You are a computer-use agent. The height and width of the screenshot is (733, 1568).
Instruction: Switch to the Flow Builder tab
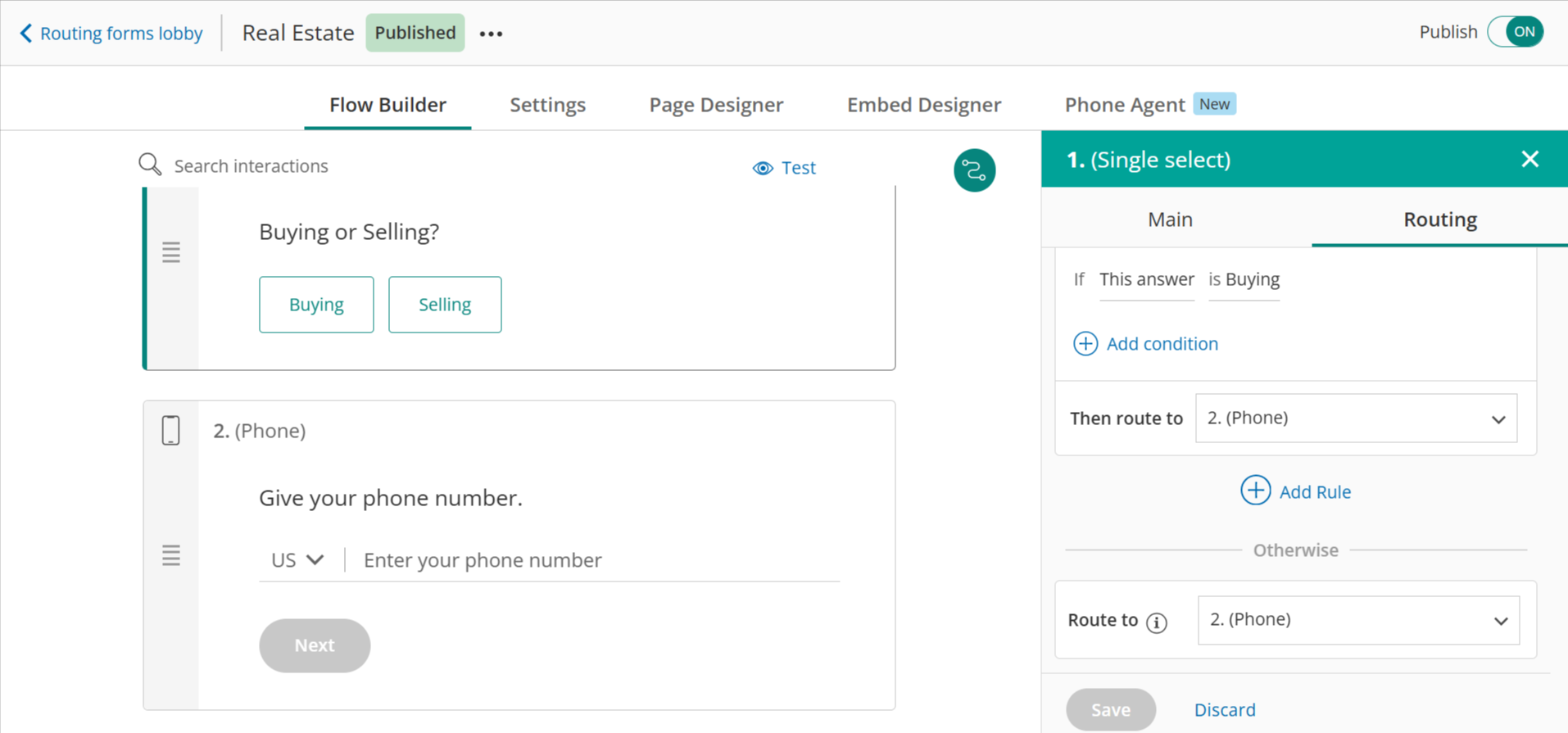(x=387, y=105)
